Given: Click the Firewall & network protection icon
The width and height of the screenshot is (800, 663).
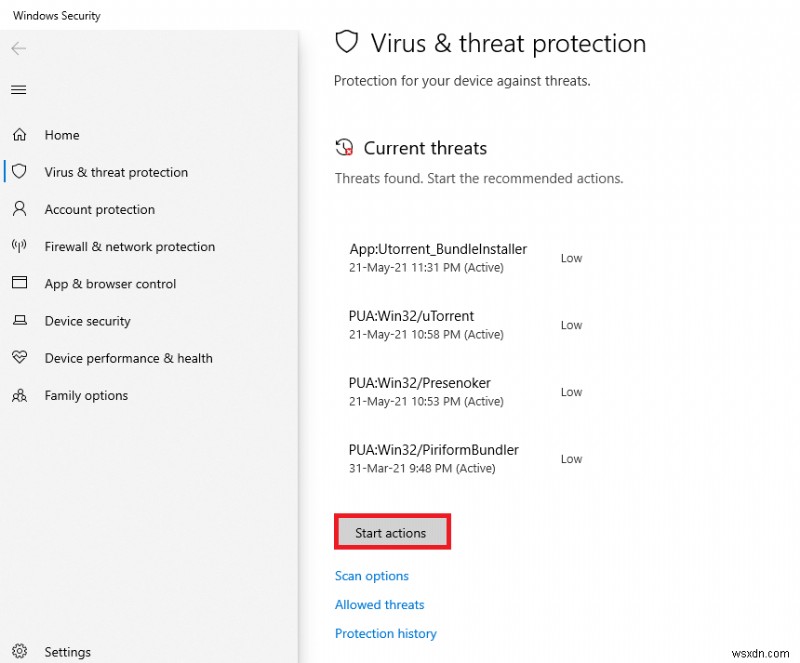Looking at the screenshot, I should coord(20,246).
